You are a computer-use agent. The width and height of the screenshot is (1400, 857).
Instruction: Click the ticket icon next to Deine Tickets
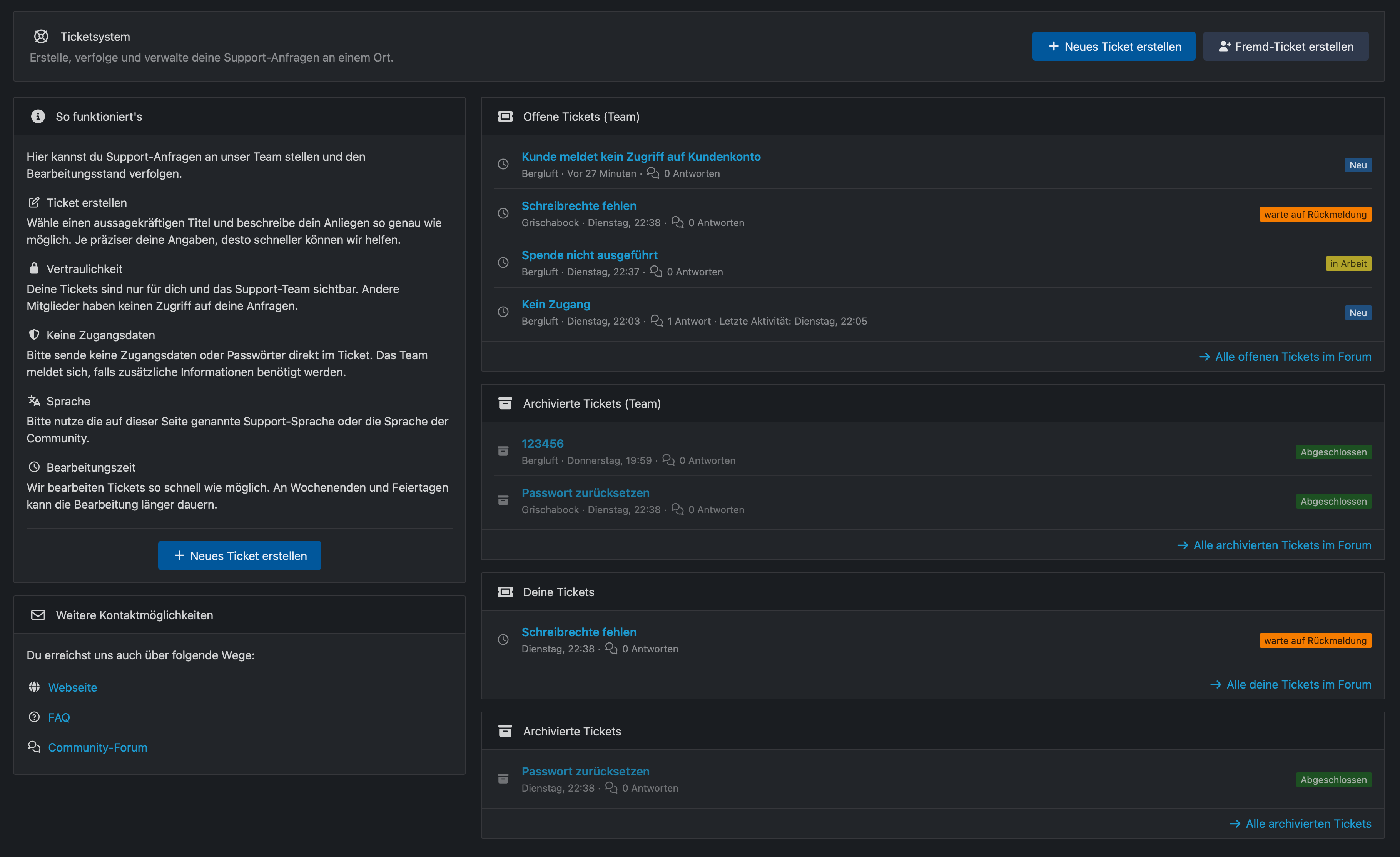[x=505, y=592]
